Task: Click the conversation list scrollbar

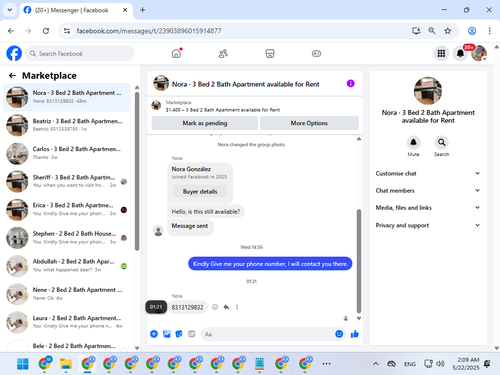Action: 137,171
